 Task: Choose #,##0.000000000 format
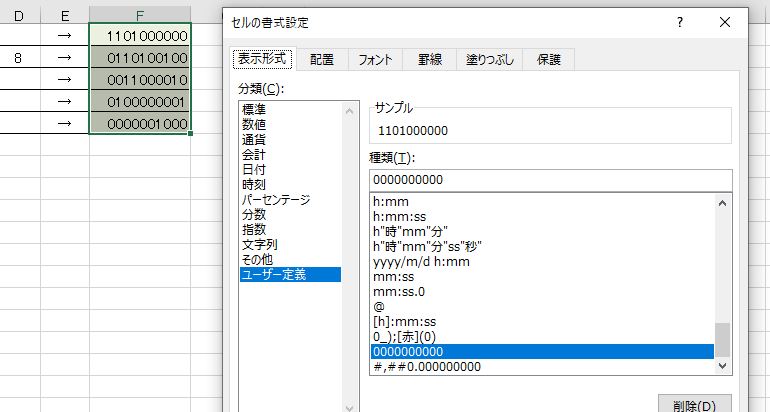pos(542,367)
